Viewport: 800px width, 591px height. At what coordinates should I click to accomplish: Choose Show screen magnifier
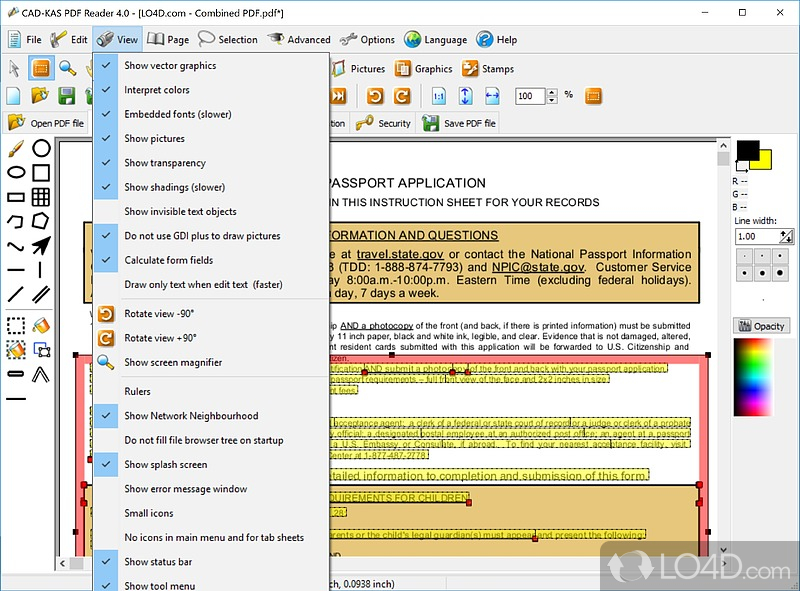point(210,362)
